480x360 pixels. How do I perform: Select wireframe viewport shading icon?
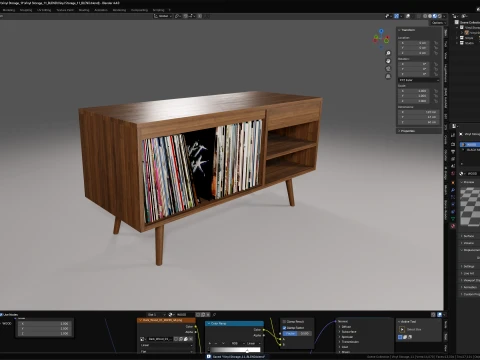tap(425, 16)
